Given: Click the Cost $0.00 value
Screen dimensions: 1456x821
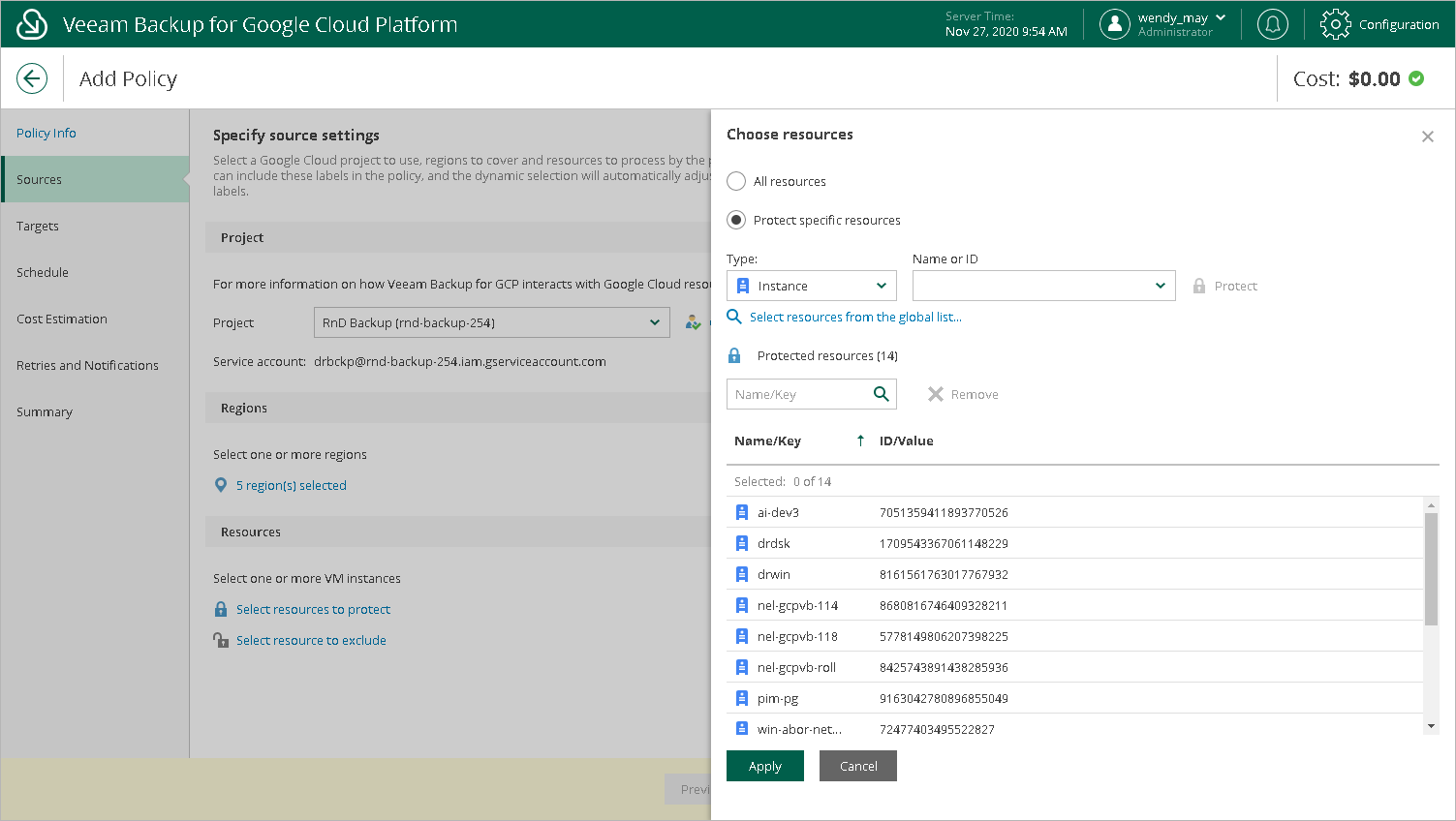Looking at the screenshot, I should [1375, 78].
